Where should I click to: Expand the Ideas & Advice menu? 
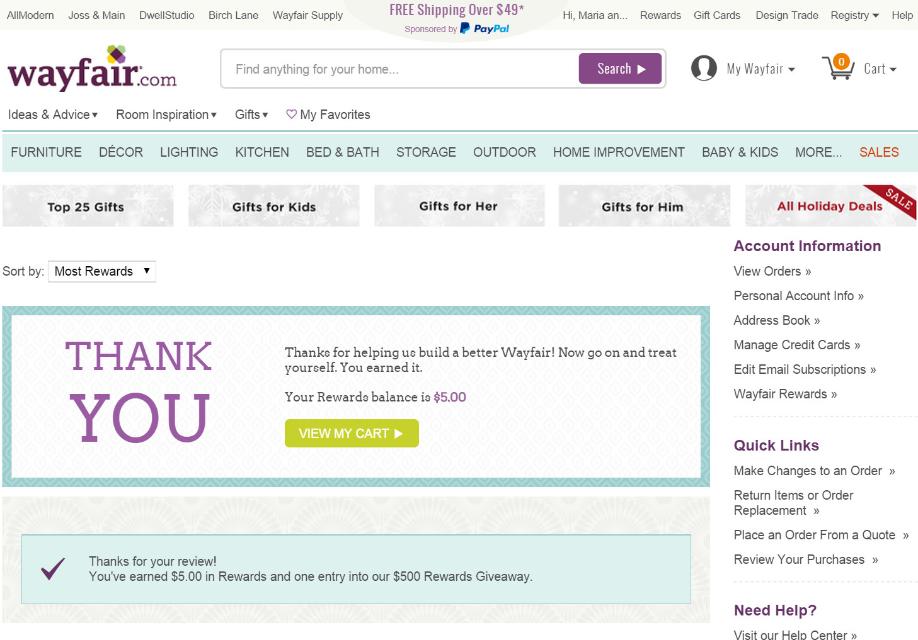pyautogui.click(x=53, y=115)
